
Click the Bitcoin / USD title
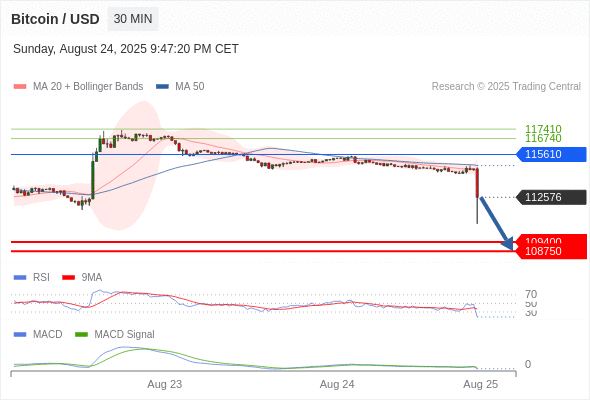click(55, 19)
